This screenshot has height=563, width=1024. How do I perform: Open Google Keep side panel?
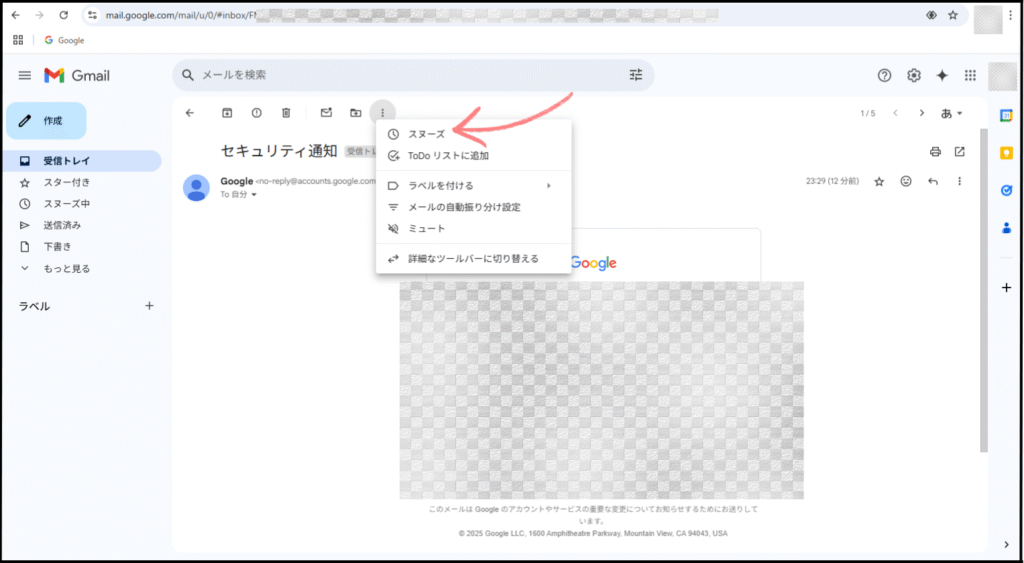[x=1006, y=153]
